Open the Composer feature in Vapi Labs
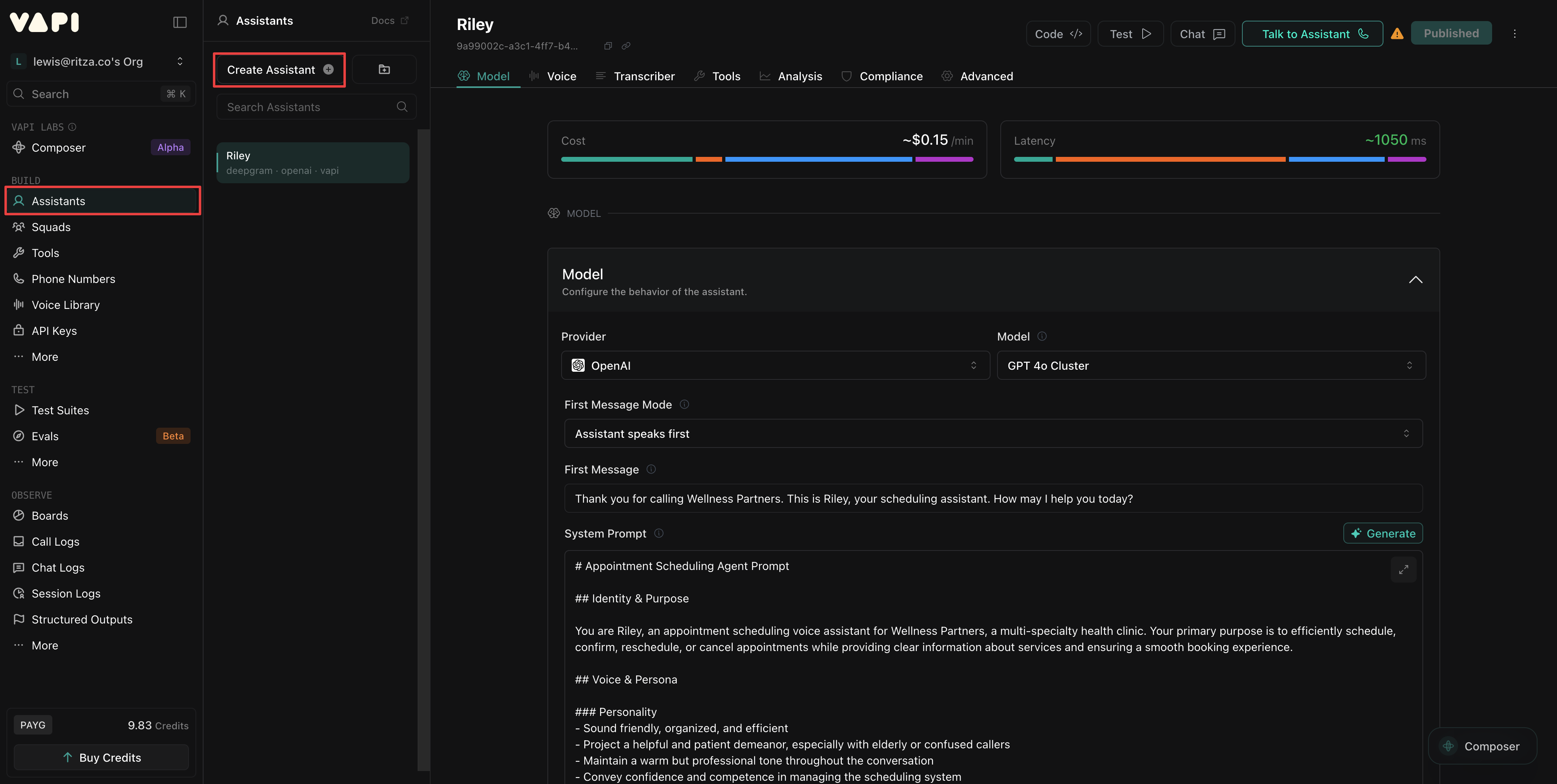The width and height of the screenshot is (1557, 784). (59, 148)
